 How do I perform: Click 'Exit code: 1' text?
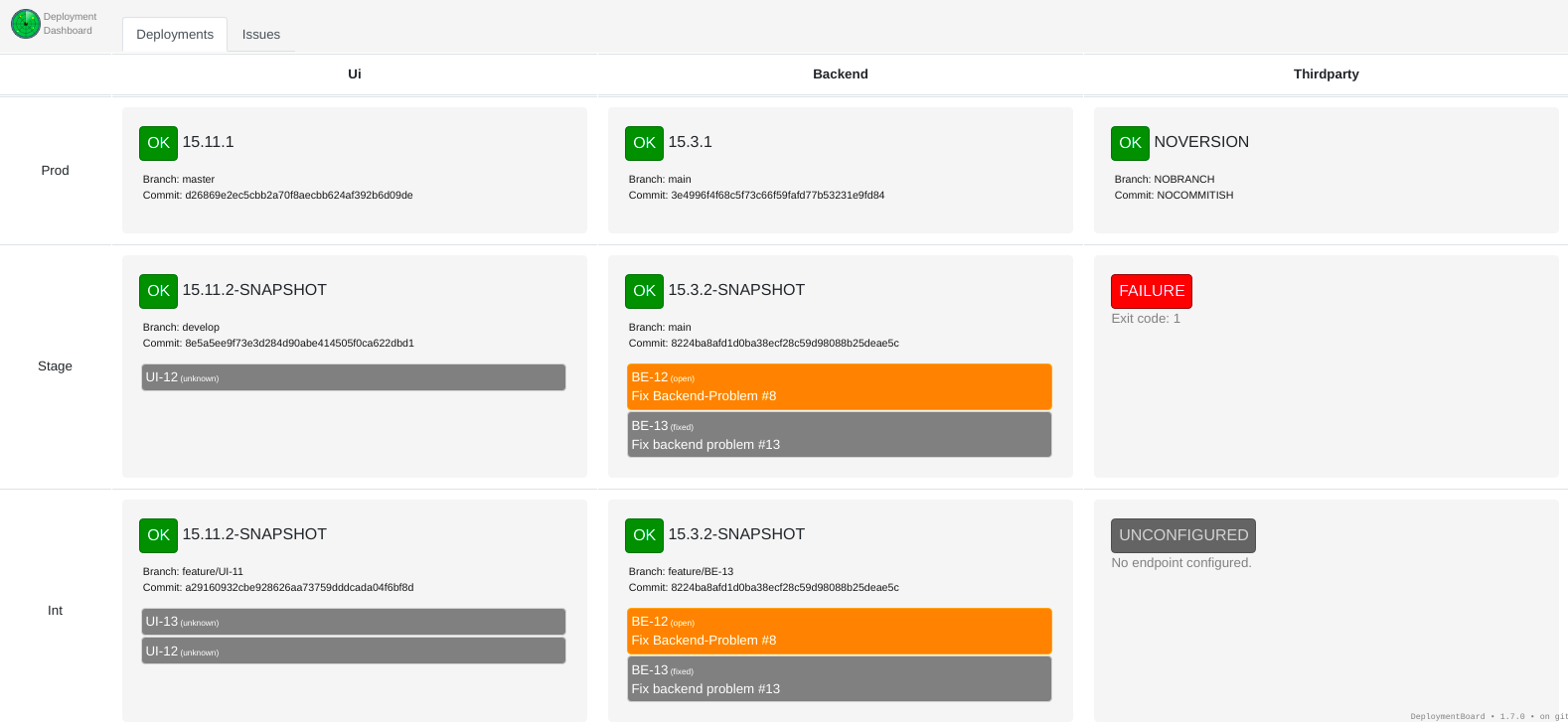(1146, 319)
